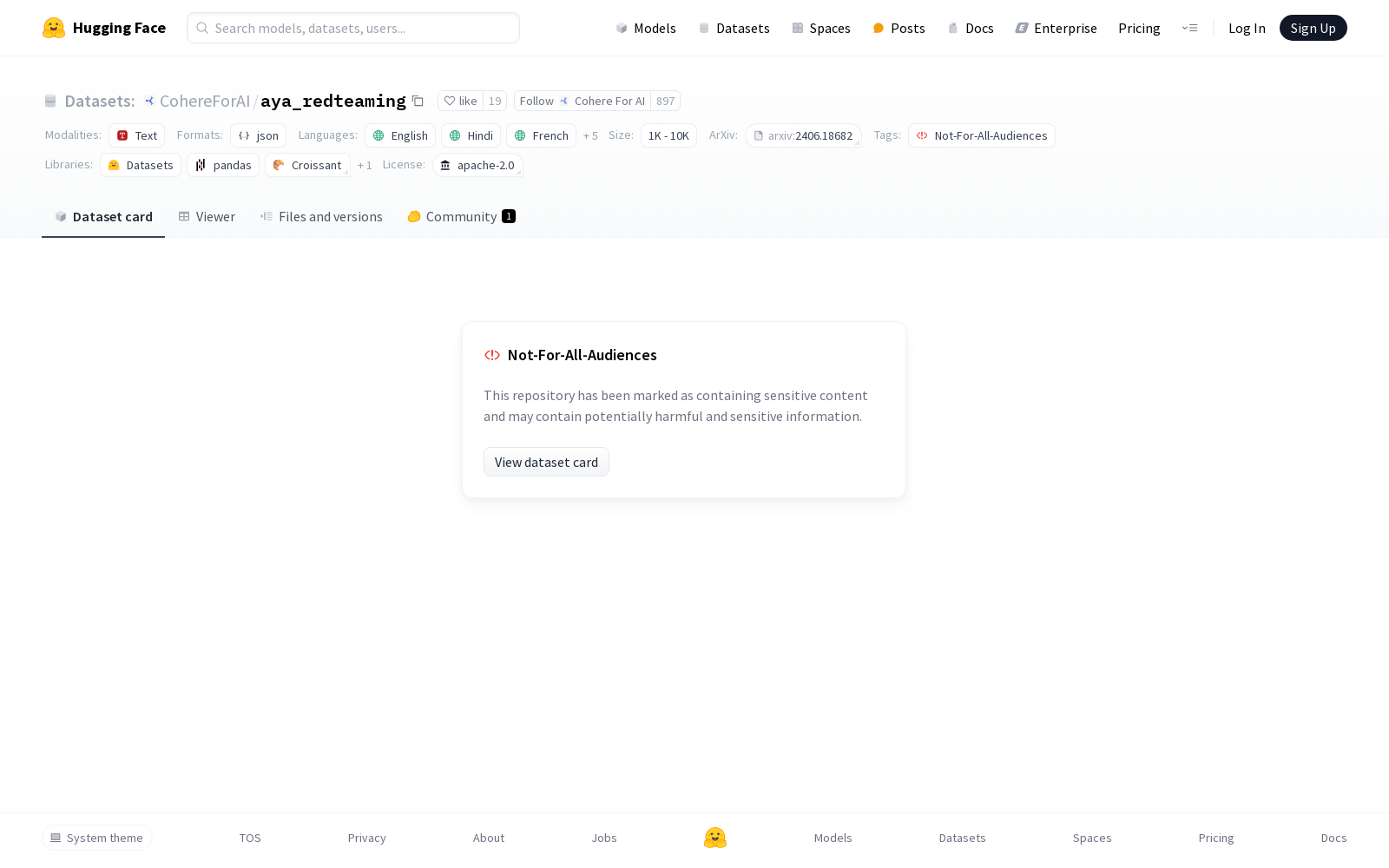Viewport: 1389px width, 868px height.
Task: Switch to the Viewer tab
Action: pos(207,217)
